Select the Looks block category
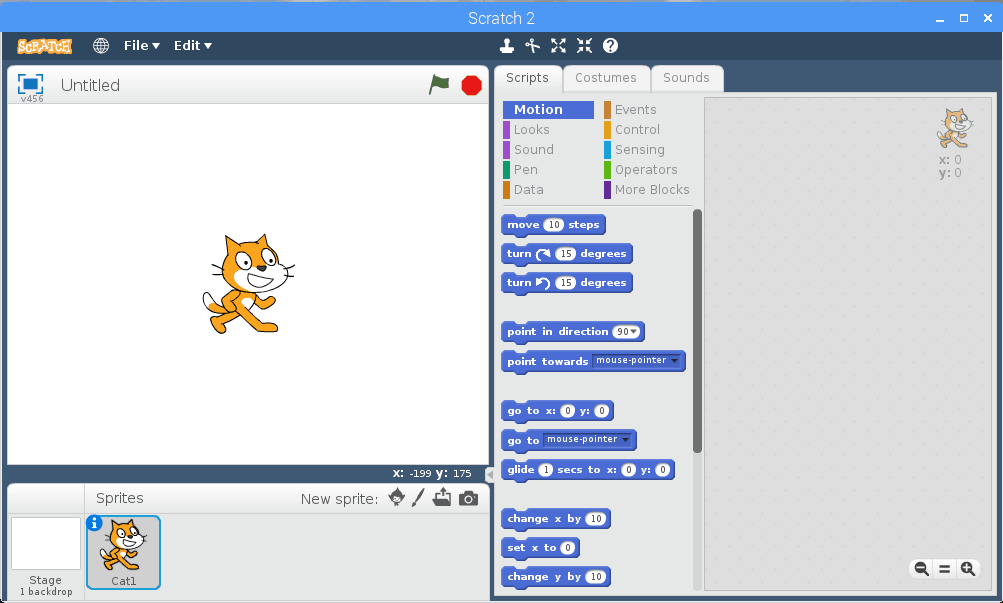Image resolution: width=1003 pixels, height=603 pixels. tap(531, 130)
